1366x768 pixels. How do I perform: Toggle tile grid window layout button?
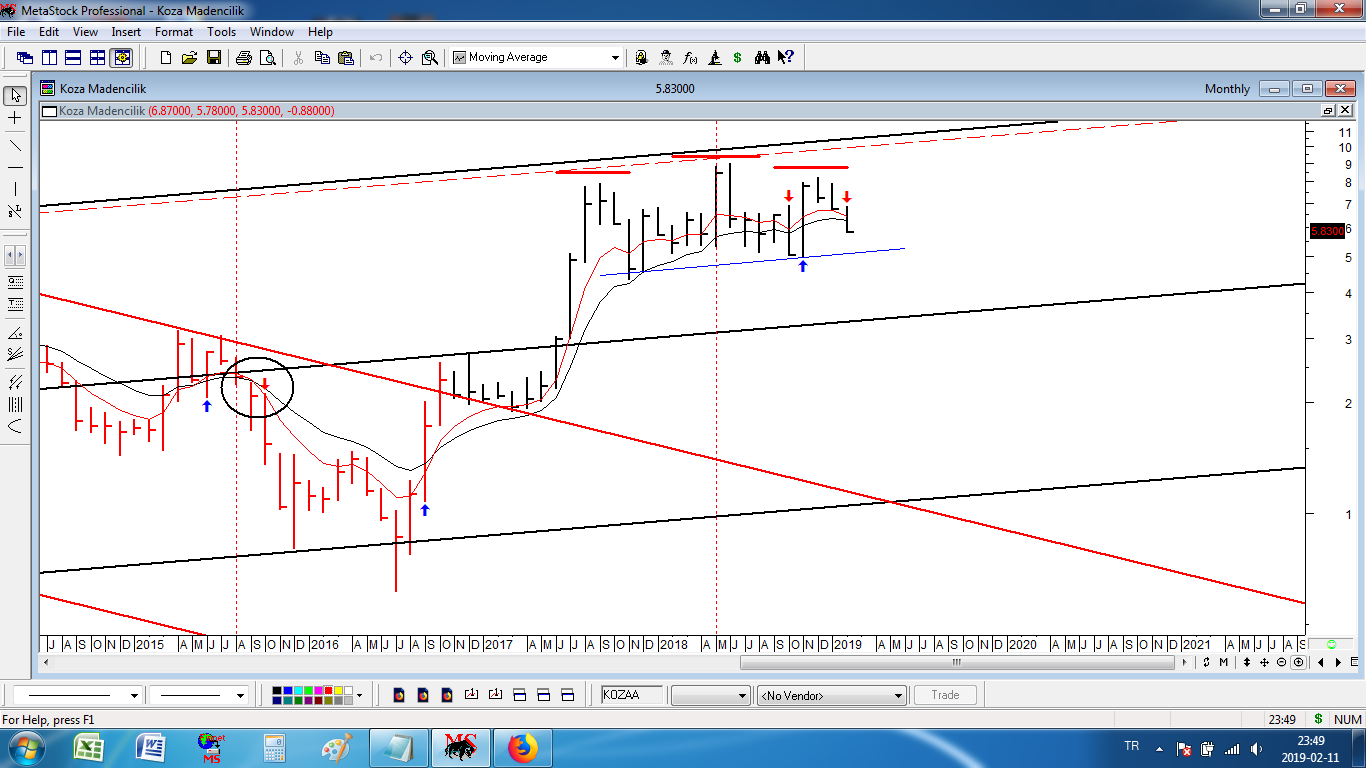[x=97, y=58]
